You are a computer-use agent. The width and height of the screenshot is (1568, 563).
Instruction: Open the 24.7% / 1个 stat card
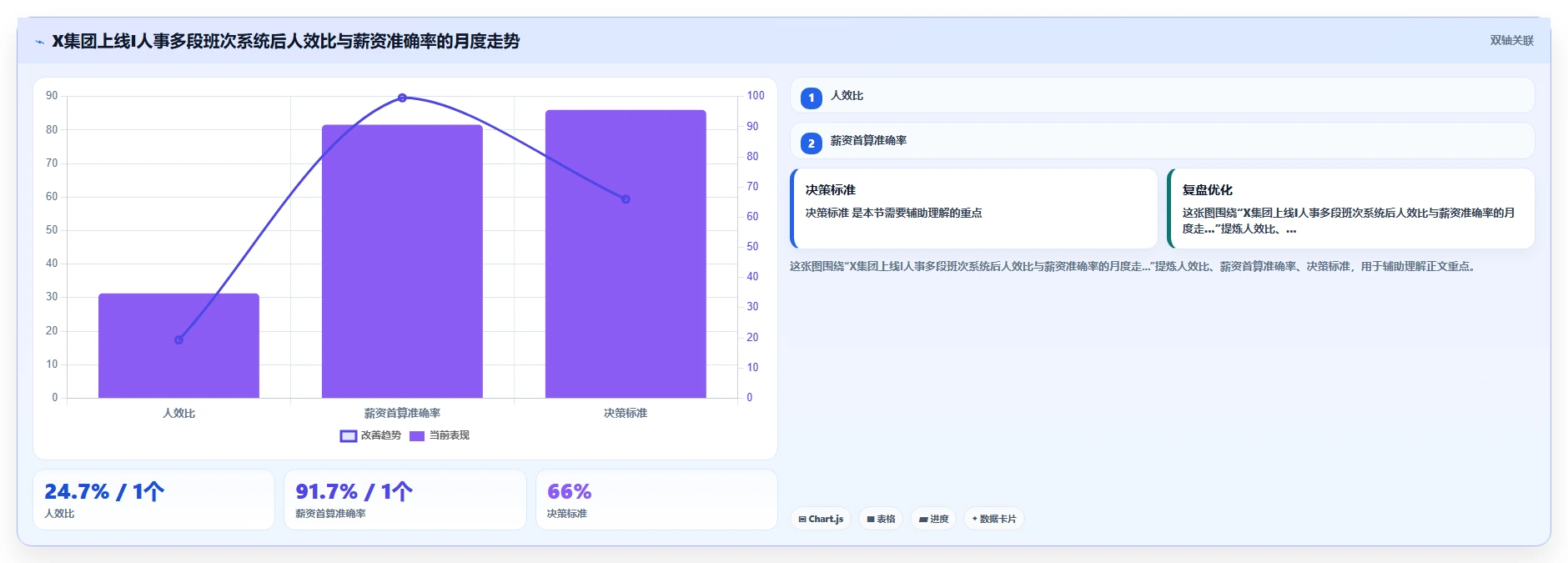[x=153, y=500]
